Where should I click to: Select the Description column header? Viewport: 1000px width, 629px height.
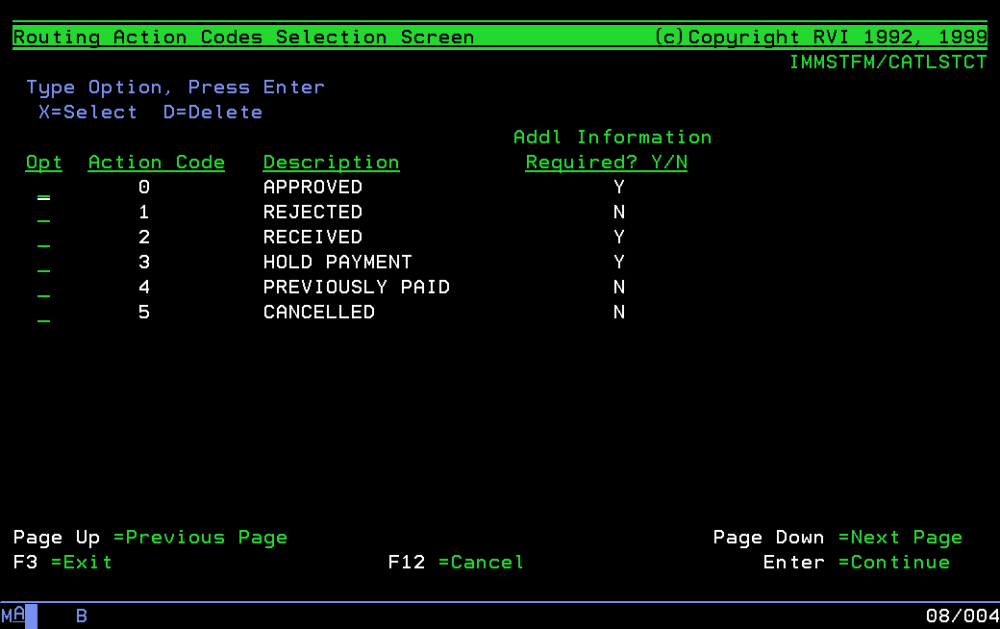pyautogui.click(x=331, y=162)
